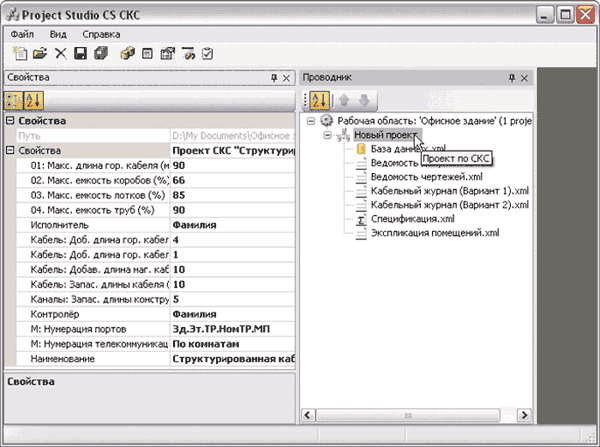The width and height of the screenshot is (600, 447).
Task: Click the sigma icon beside Спецификация.xml
Action: coord(361,220)
